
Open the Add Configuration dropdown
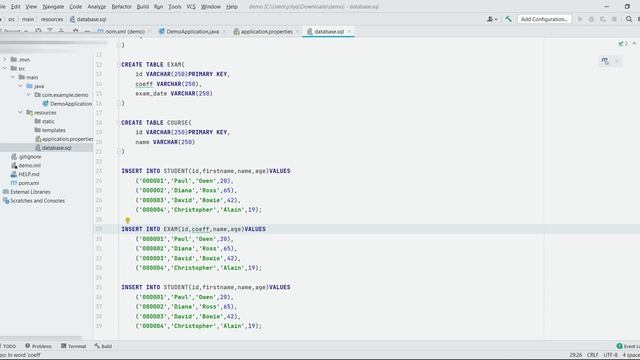click(544, 19)
